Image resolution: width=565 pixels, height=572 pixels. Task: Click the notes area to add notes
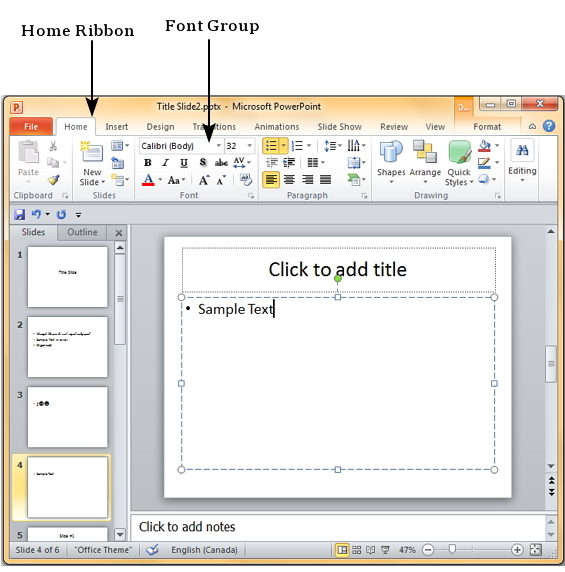(338, 527)
